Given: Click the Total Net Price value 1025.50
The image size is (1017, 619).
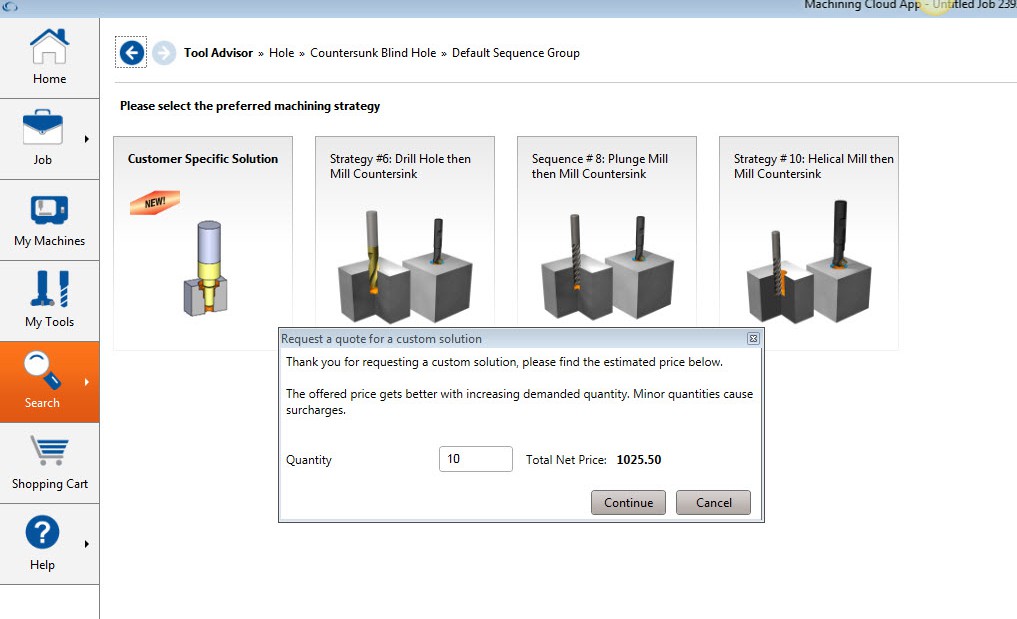Looking at the screenshot, I should coord(639,460).
